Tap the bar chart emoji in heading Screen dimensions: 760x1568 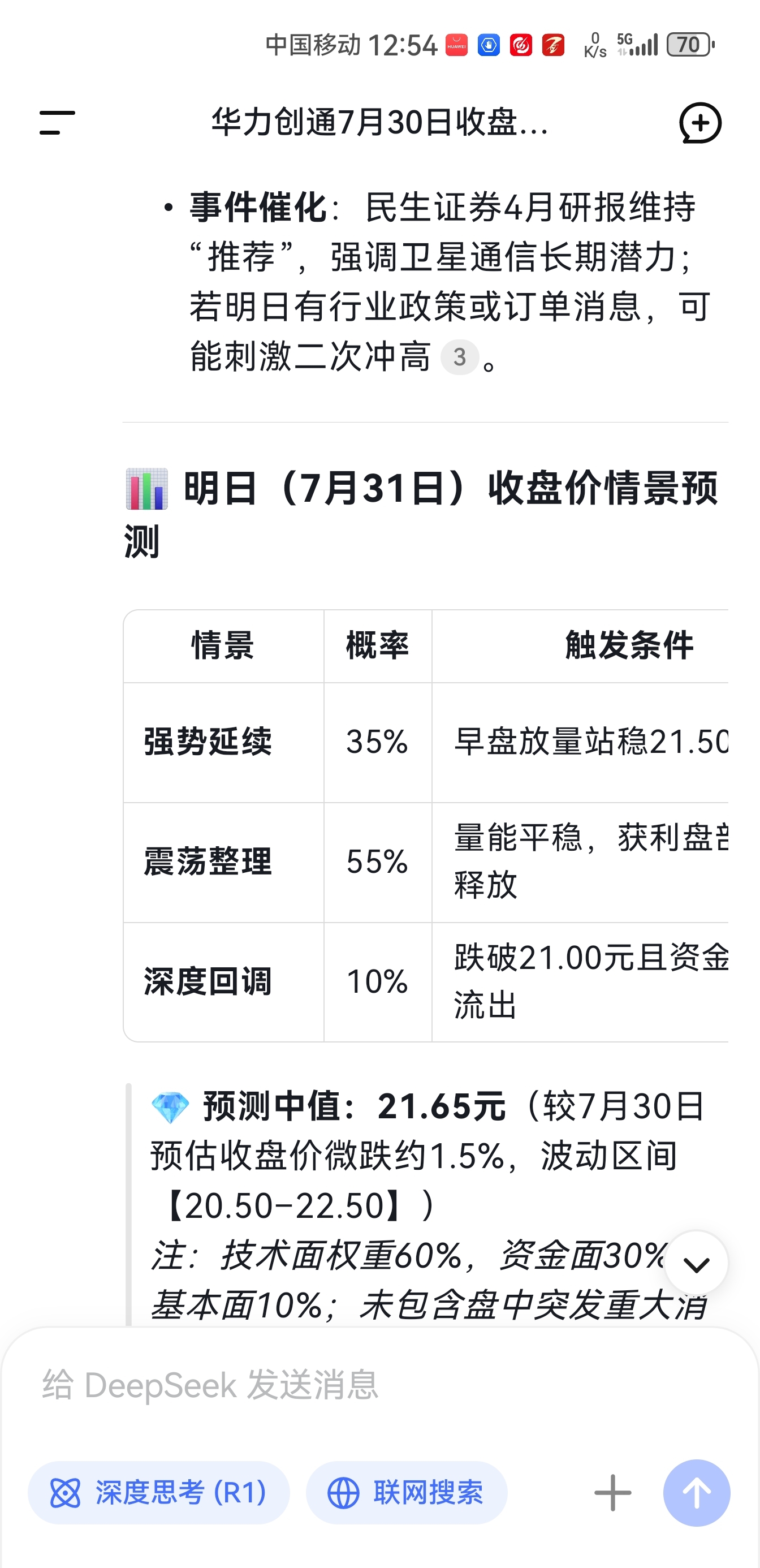tap(146, 489)
